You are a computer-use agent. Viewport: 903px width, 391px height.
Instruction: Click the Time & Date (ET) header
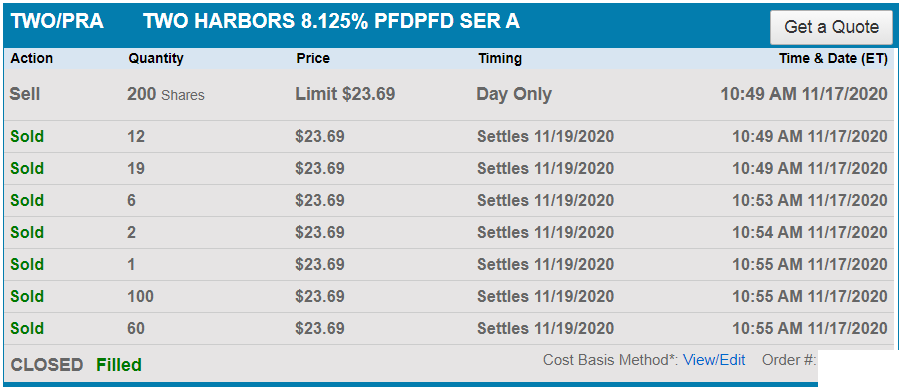coord(833,58)
